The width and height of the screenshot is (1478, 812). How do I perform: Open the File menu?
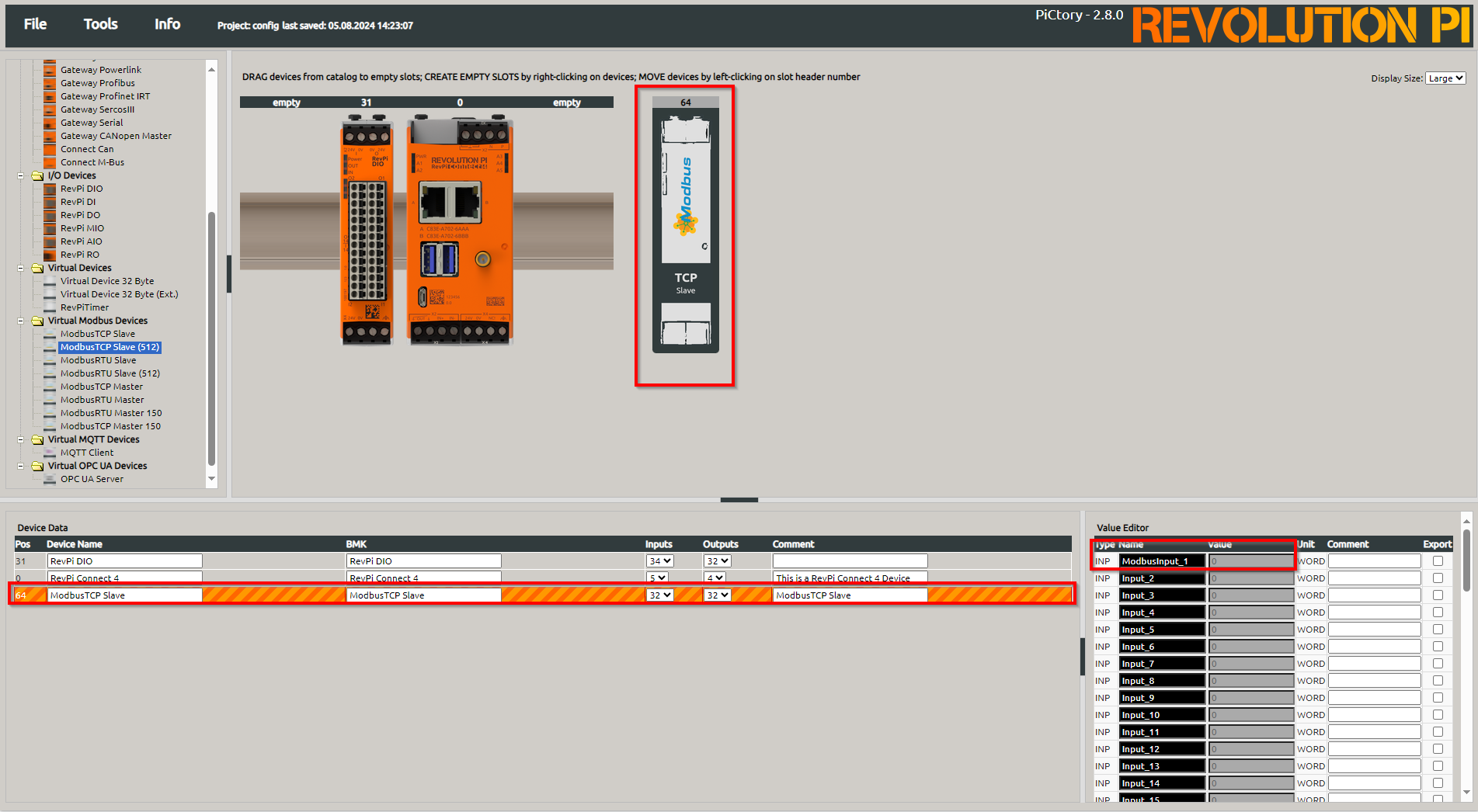tap(35, 24)
